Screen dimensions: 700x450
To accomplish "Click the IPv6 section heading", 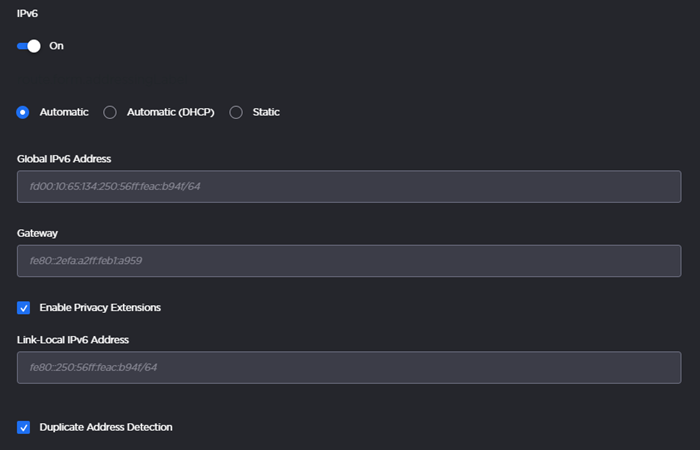I will click(30, 12).
